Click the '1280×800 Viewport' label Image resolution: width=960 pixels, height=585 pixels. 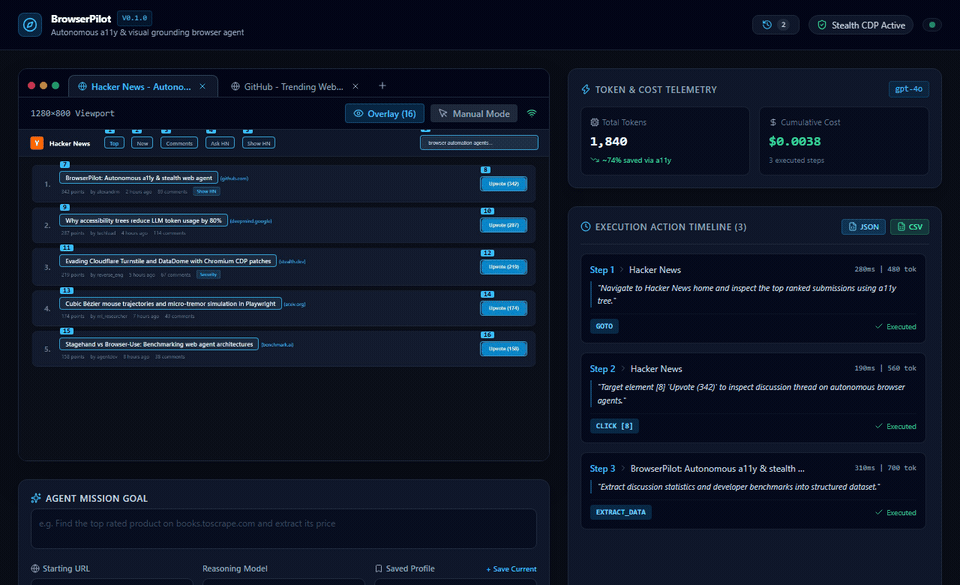tap(72, 113)
